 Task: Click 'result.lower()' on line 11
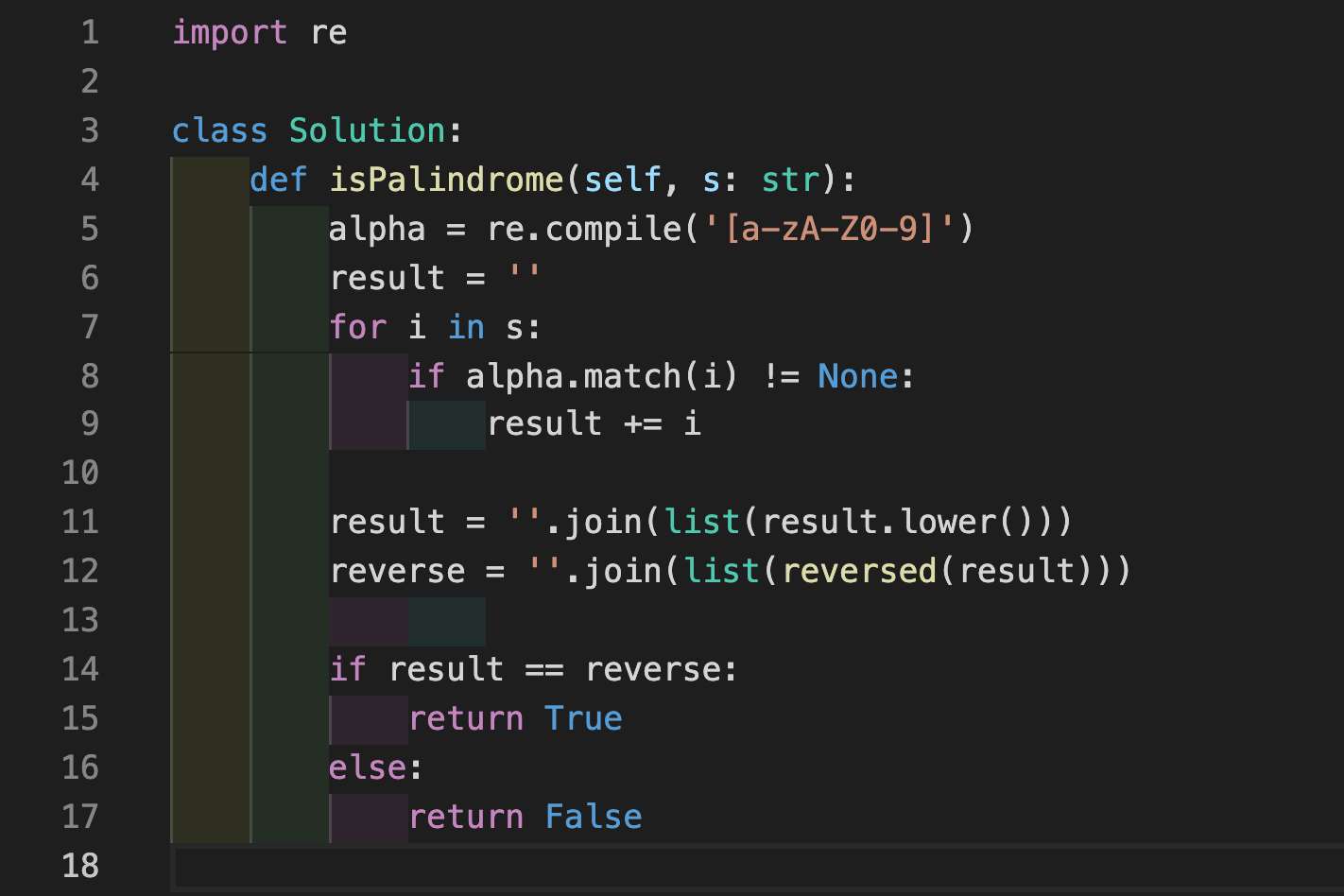pos(897,522)
